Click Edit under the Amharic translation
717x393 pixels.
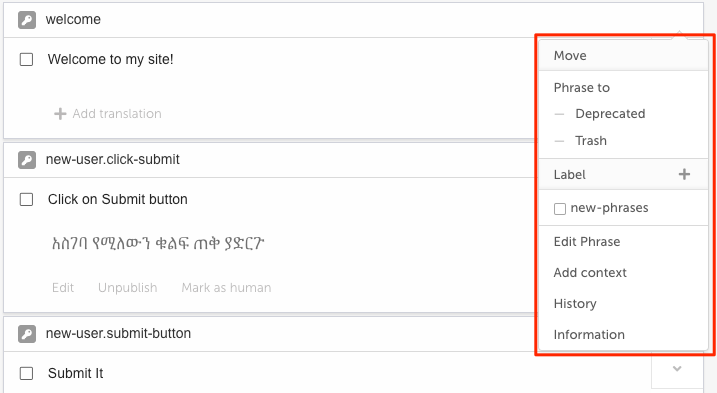63,288
